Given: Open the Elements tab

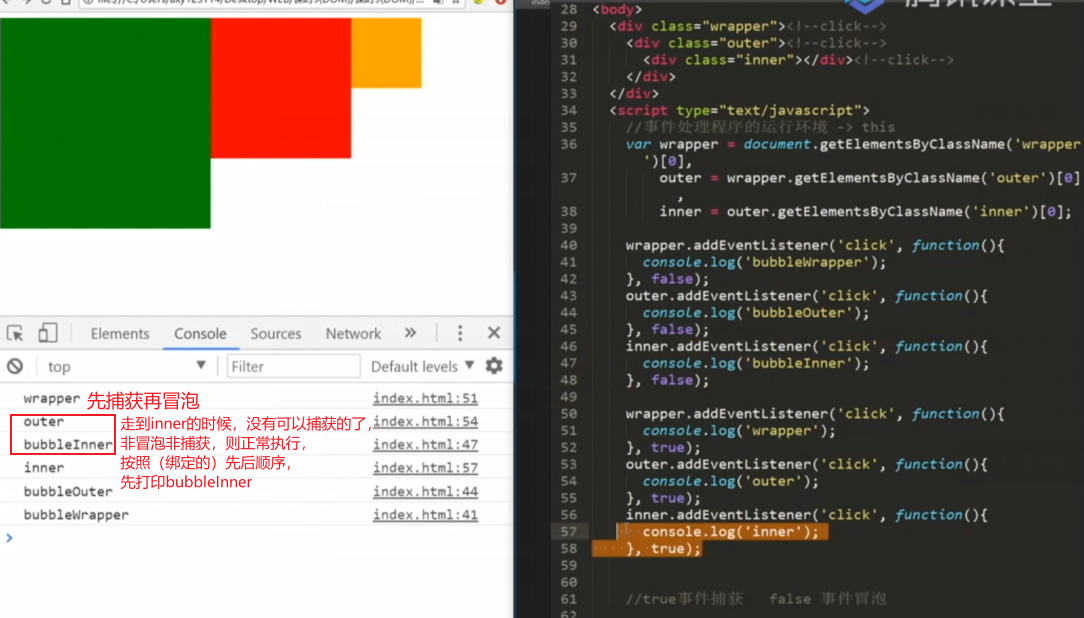Looking at the screenshot, I should pos(120,333).
